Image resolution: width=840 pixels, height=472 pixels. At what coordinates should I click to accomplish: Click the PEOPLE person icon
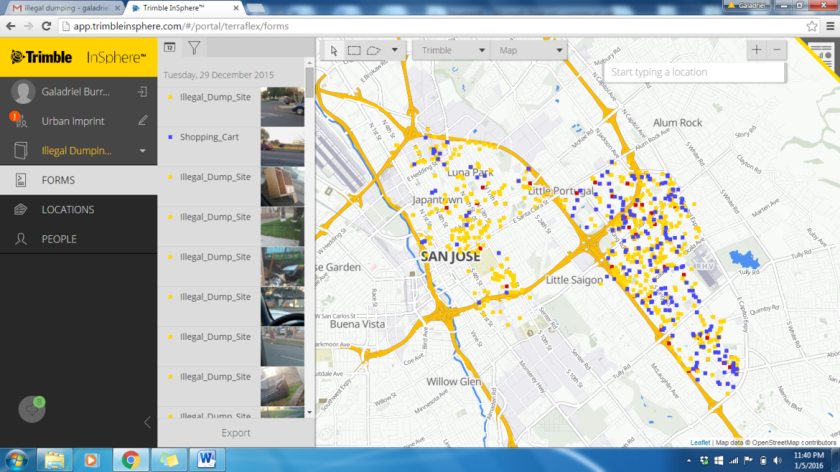21,239
